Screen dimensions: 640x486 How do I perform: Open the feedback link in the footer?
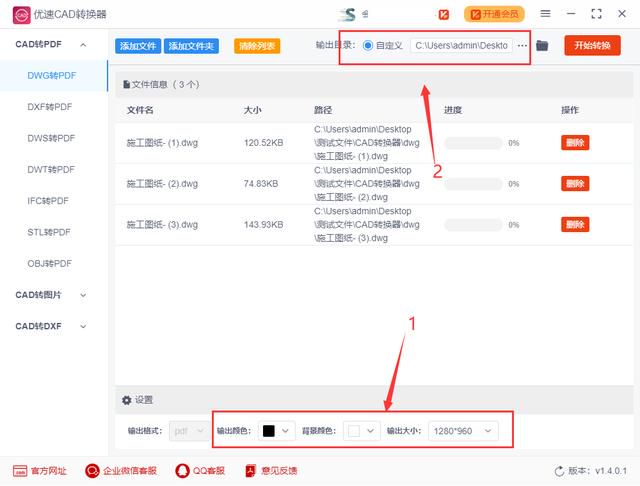[271, 471]
